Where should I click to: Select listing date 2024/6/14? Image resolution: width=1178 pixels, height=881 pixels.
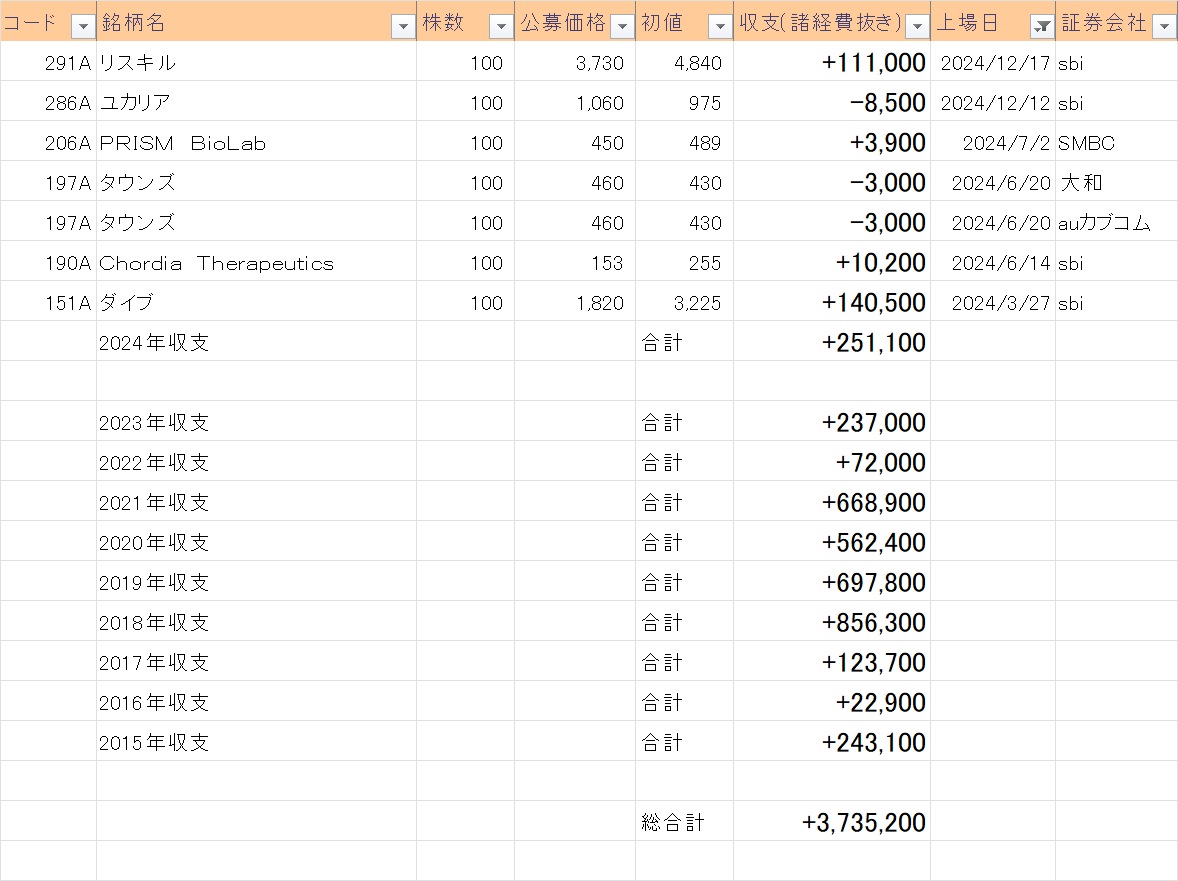point(992,261)
